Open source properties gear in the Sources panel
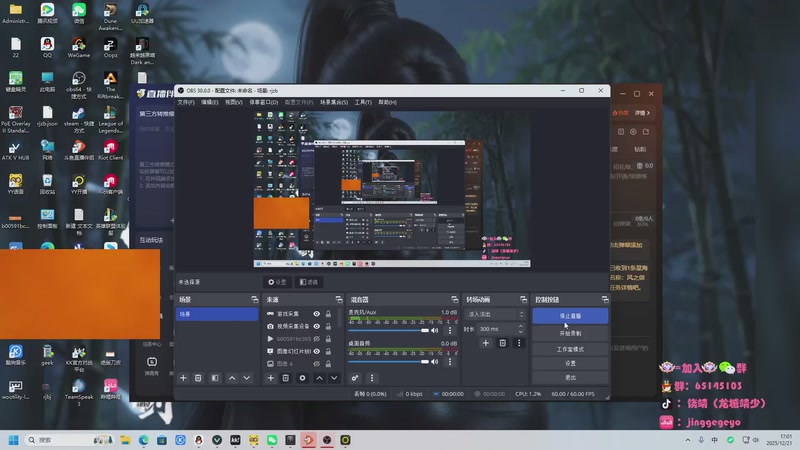Screen dimensions: 800x450 (303, 378)
